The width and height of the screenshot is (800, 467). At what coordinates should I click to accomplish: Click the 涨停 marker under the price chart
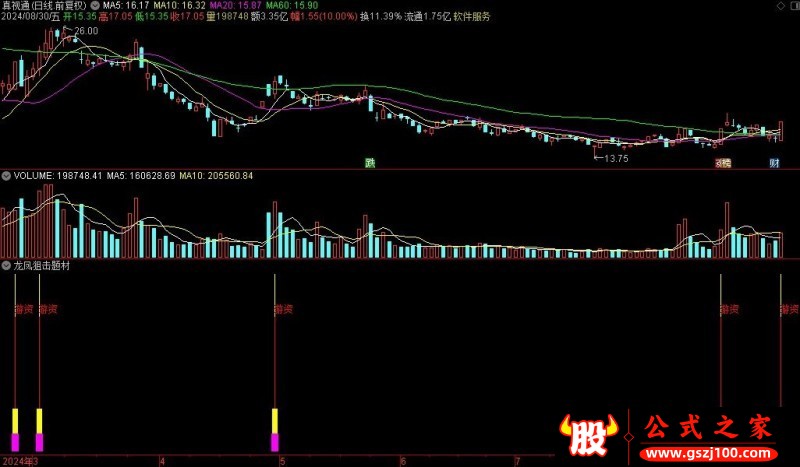723,163
